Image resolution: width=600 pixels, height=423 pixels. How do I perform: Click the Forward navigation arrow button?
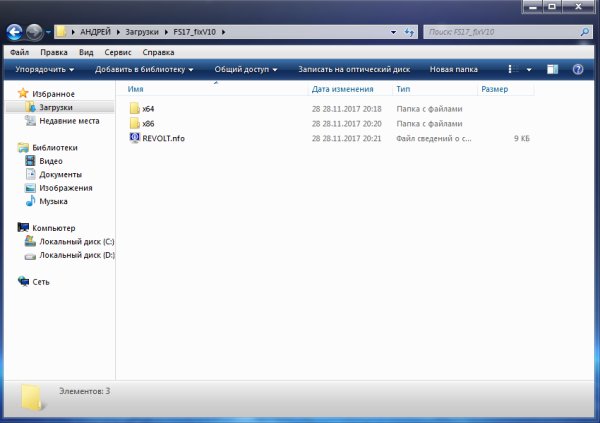(x=35, y=32)
